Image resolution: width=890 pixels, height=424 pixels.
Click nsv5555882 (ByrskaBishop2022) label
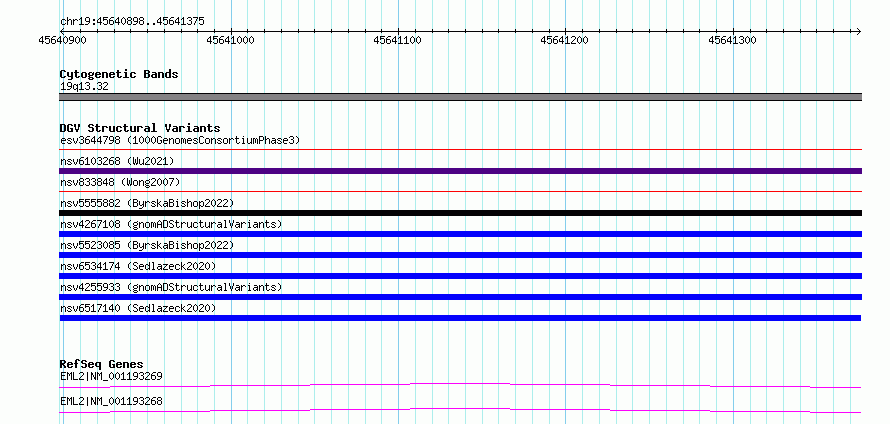(x=146, y=203)
